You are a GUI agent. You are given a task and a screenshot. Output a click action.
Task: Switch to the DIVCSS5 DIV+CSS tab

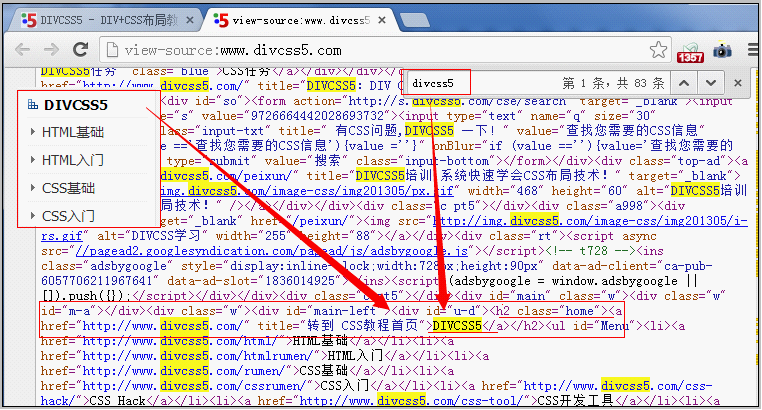tap(100, 18)
